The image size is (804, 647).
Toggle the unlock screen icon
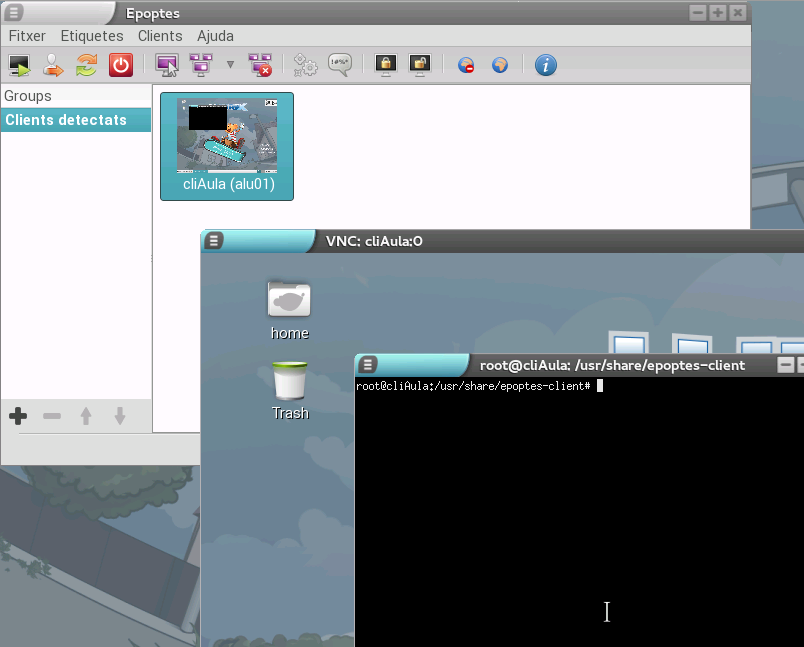click(x=419, y=66)
